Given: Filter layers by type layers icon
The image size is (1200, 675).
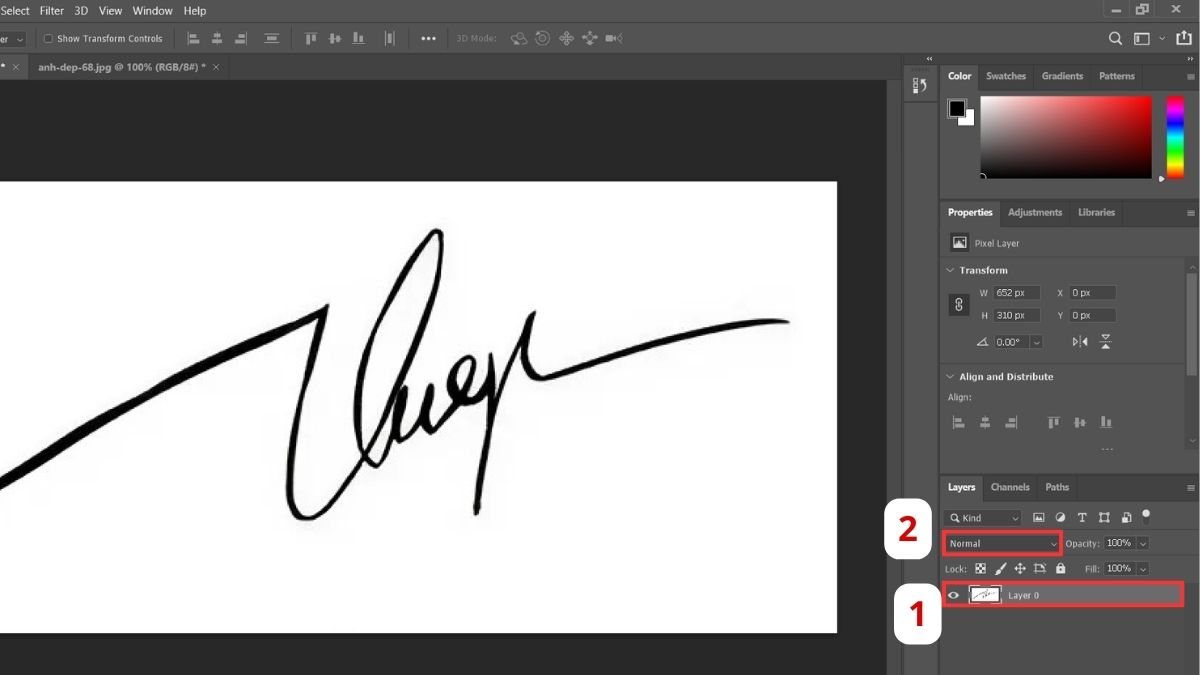Looking at the screenshot, I should 1082,518.
